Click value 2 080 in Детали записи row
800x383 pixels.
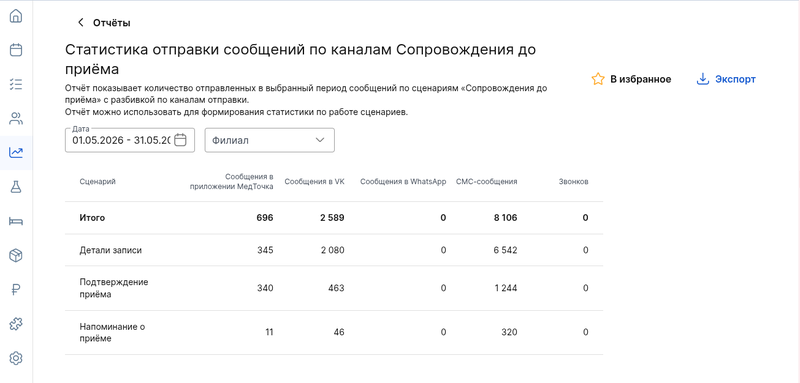coord(332,250)
